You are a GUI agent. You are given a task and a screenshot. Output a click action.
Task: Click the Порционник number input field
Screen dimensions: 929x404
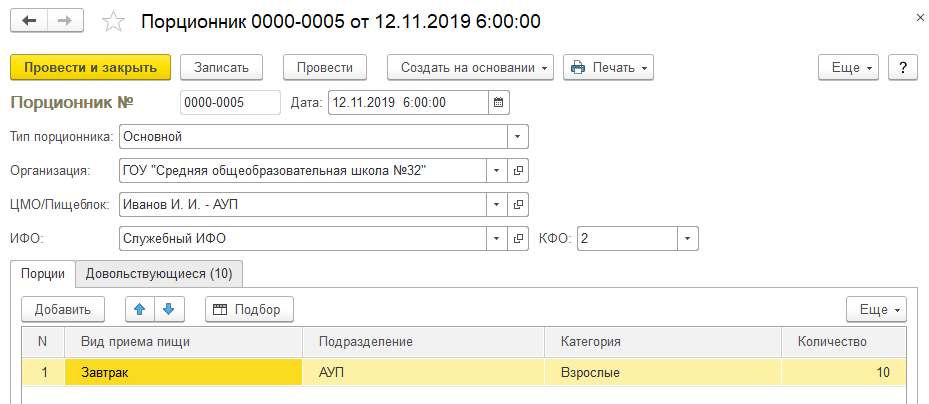coord(230,102)
